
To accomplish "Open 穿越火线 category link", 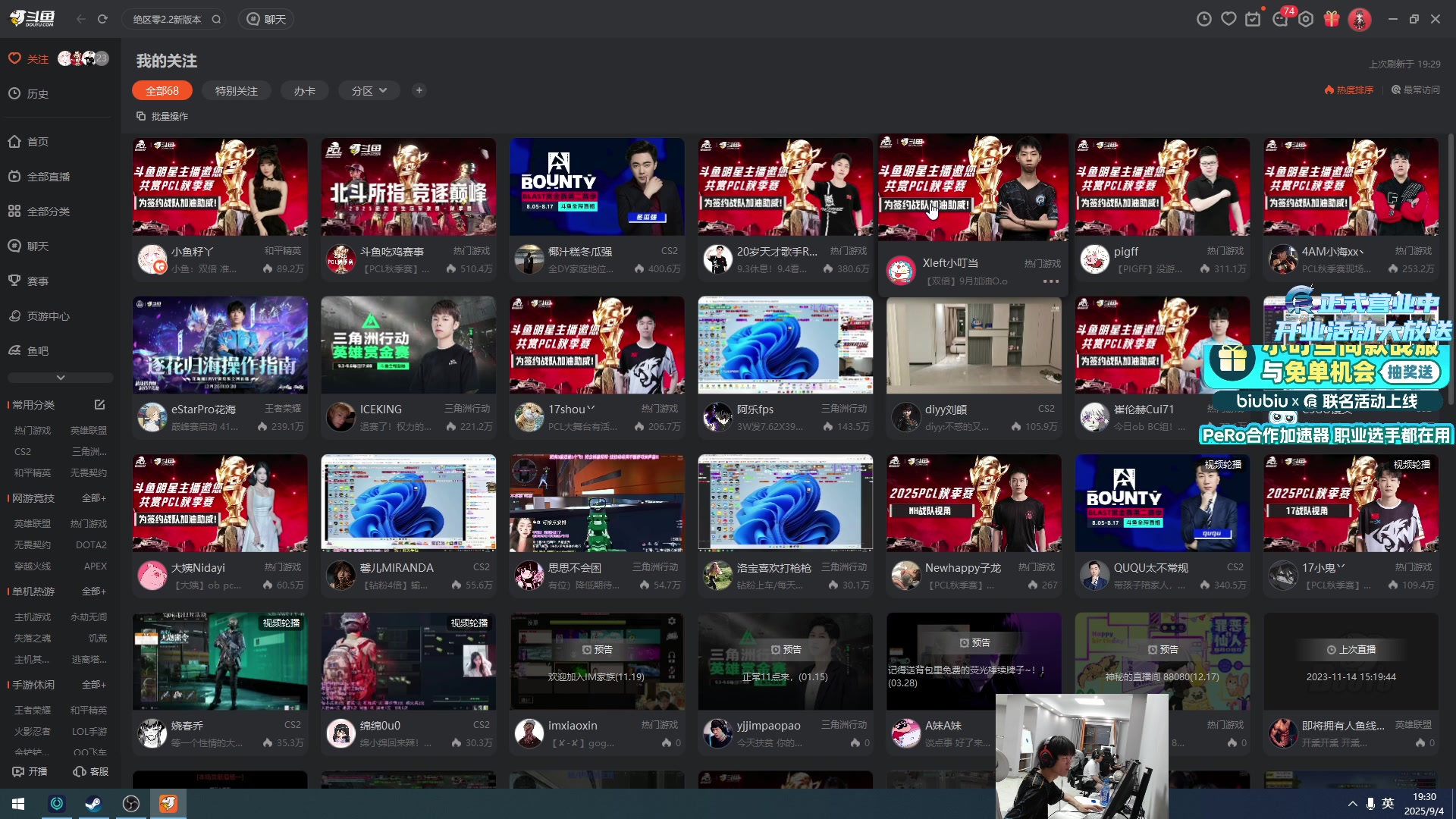I will tap(33, 566).
